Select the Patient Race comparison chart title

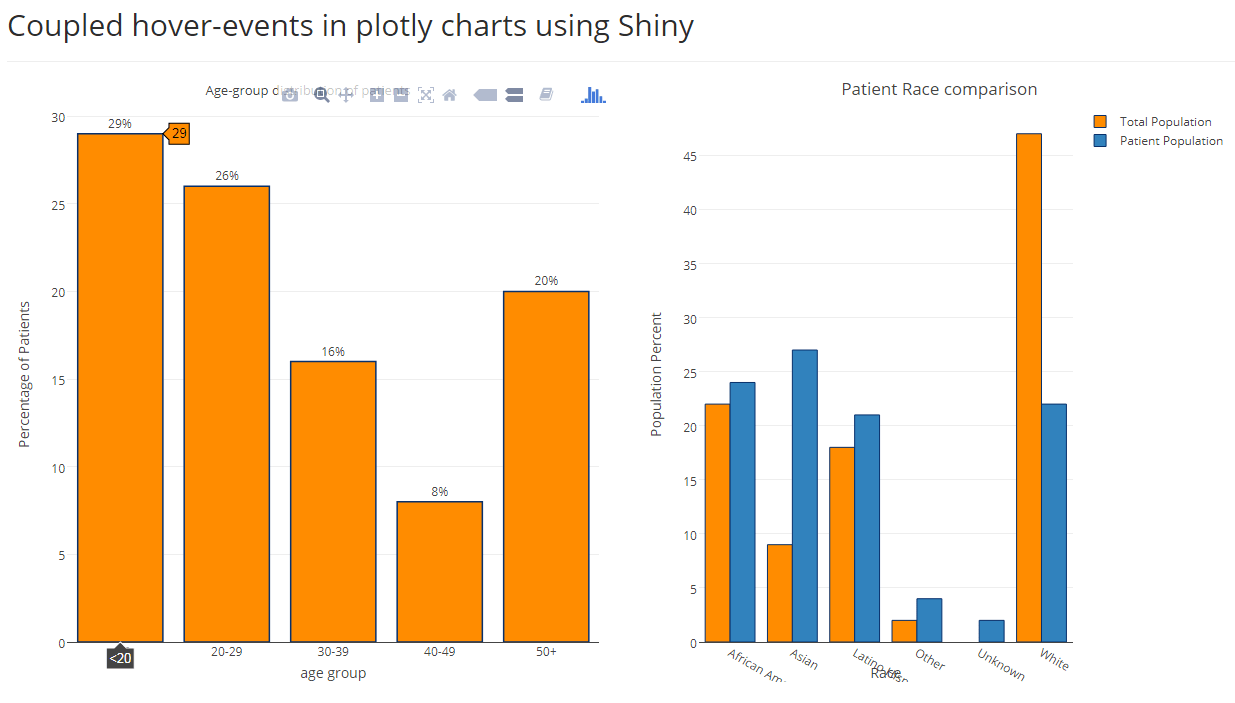(x=939, y=89)
